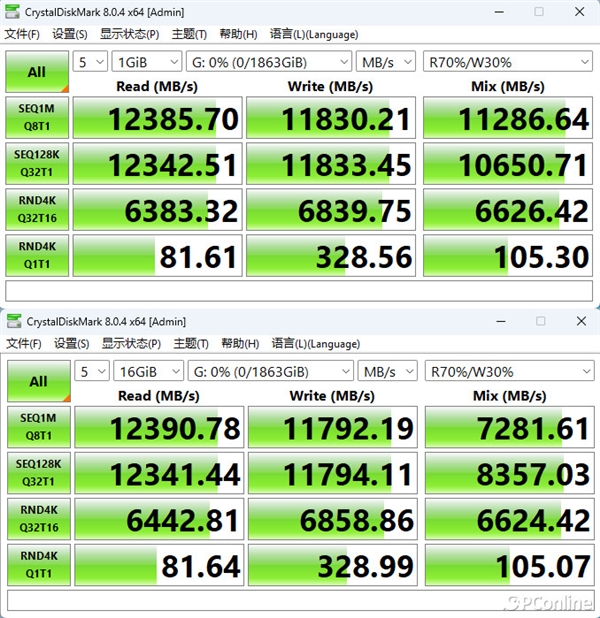The width and height of the screenshot is (600, 618).
Task: Click mix result 7281.61
Action: click(510, 427)
